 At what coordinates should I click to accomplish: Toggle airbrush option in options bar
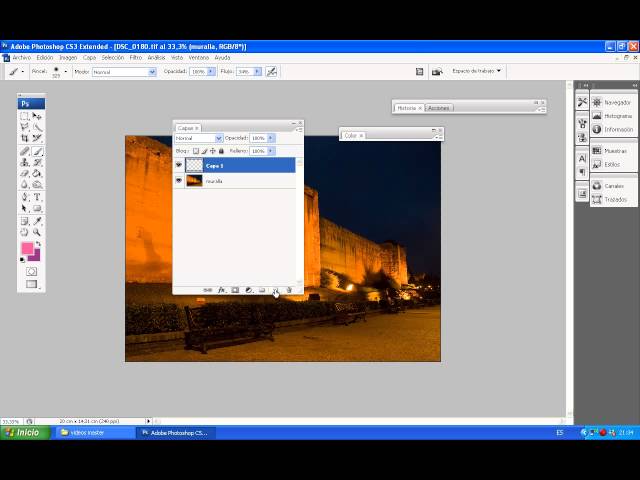(271, 71)
